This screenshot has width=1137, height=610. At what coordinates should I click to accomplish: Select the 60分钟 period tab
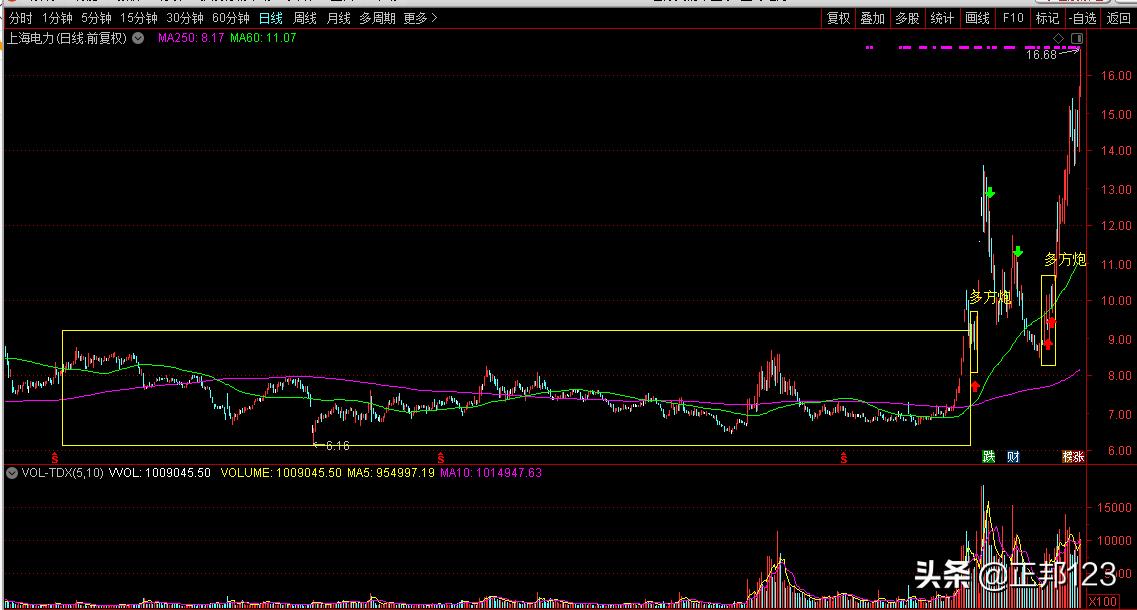(231, 18)
